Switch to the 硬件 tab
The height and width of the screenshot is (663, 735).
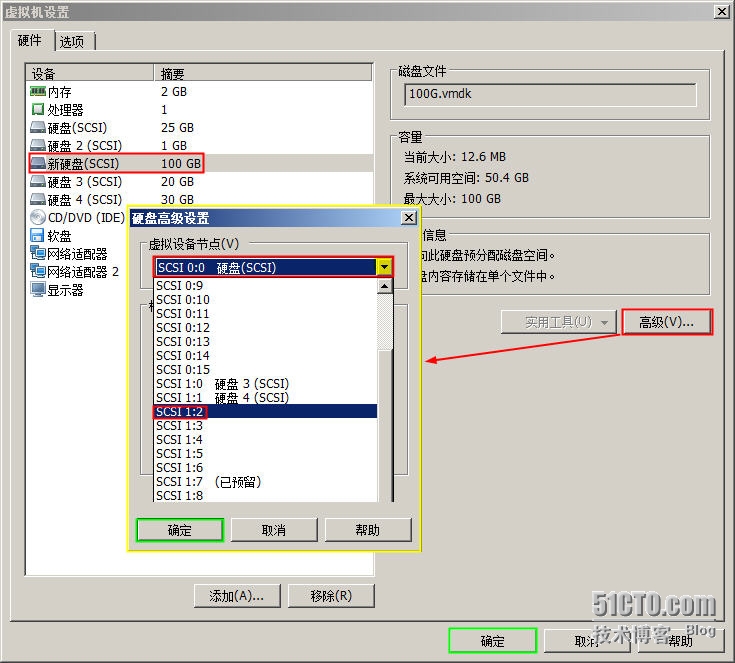[x=30, y=40]
